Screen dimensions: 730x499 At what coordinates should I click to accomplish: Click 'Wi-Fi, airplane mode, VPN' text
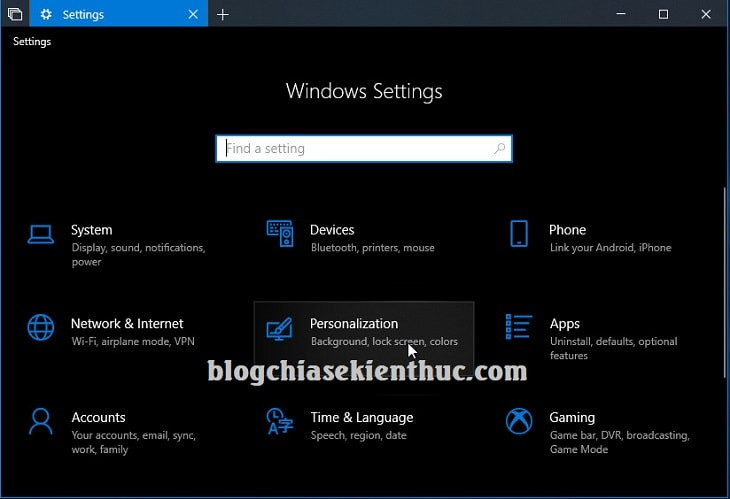[133, 341]
